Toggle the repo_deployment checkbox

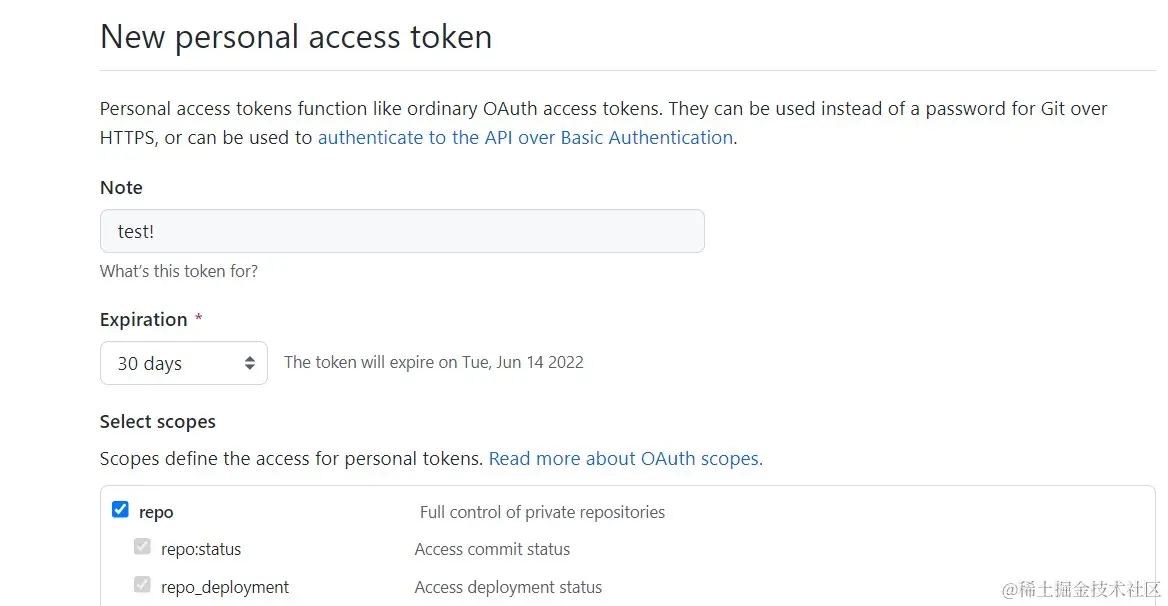142,585
